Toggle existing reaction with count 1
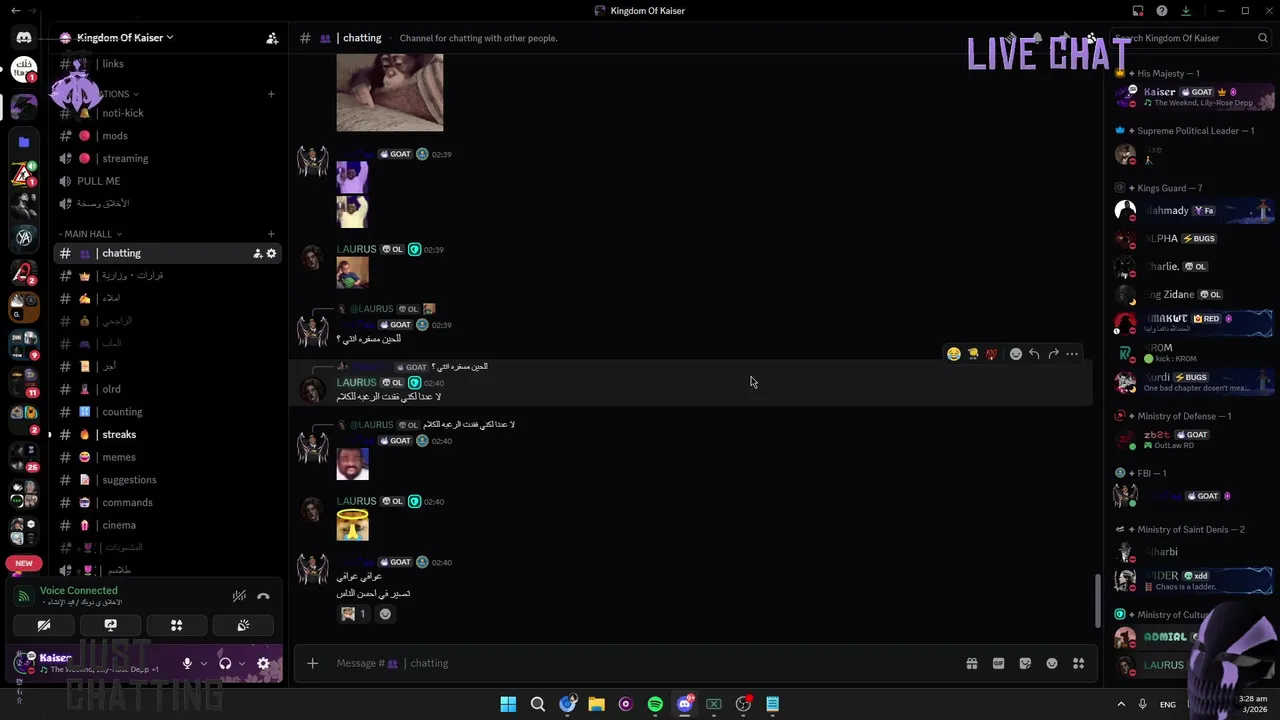 (x=354, y=614)
